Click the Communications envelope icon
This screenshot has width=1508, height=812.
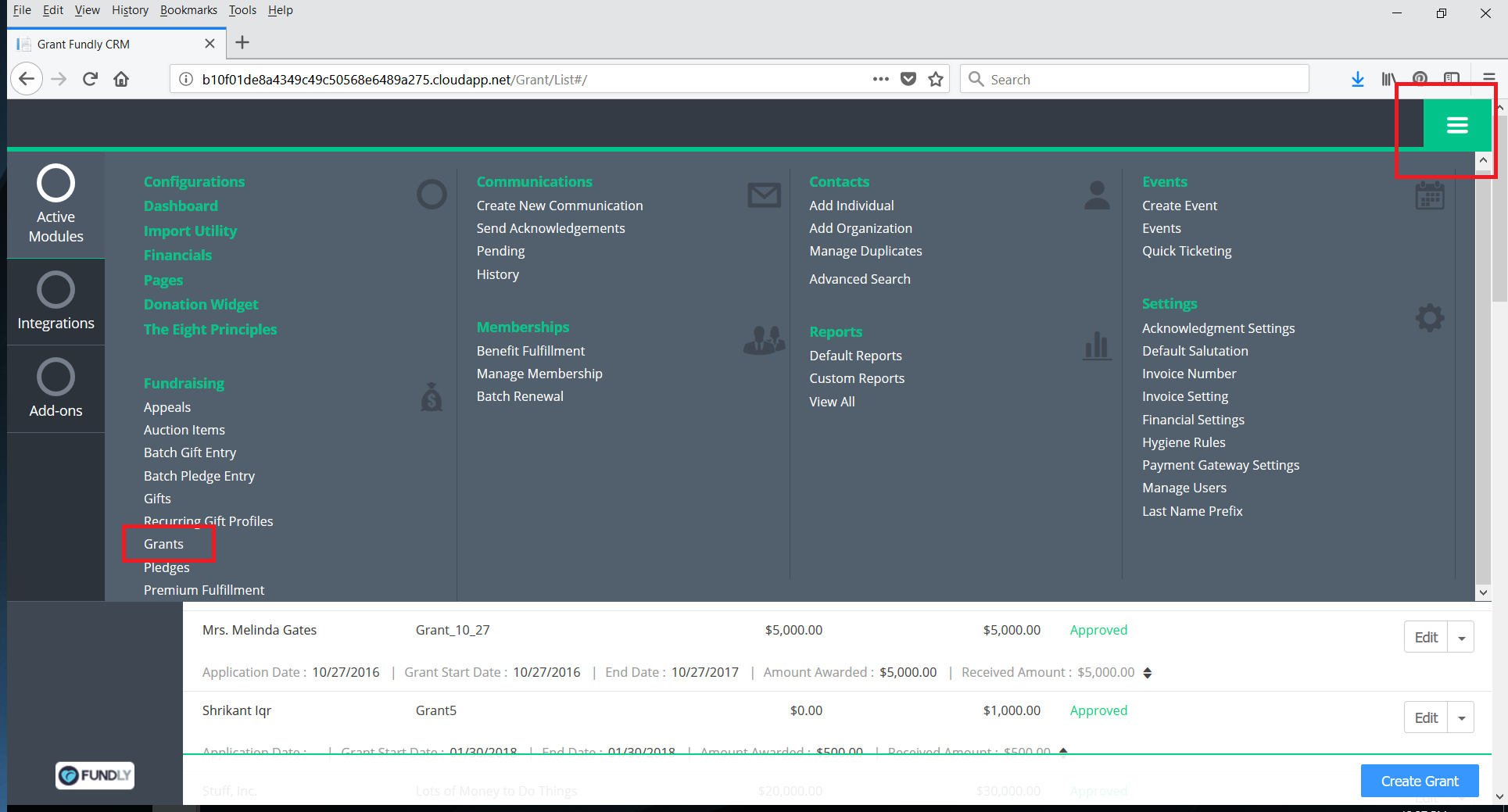[764, 195]
